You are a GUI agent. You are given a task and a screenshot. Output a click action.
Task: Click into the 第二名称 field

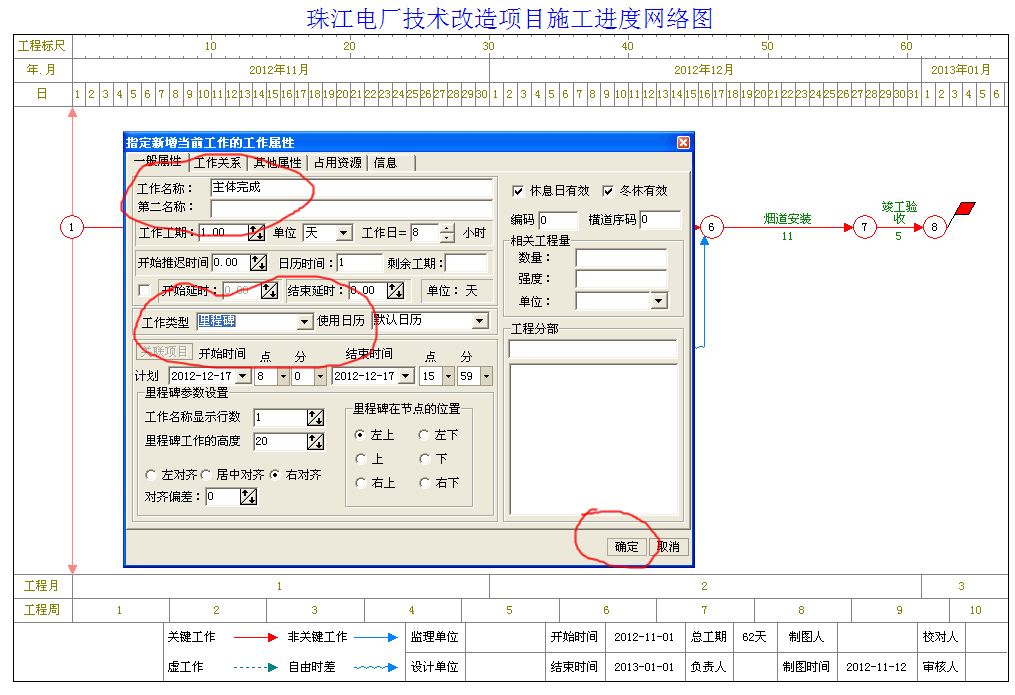(351, 208)
